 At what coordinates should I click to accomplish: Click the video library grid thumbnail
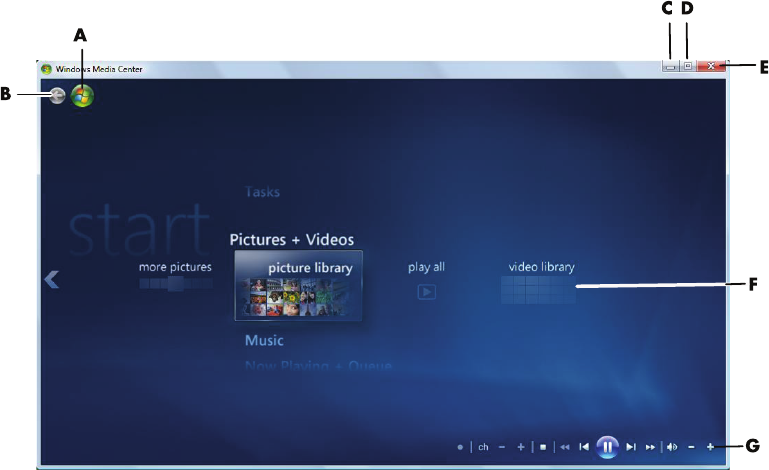point(538,289)
